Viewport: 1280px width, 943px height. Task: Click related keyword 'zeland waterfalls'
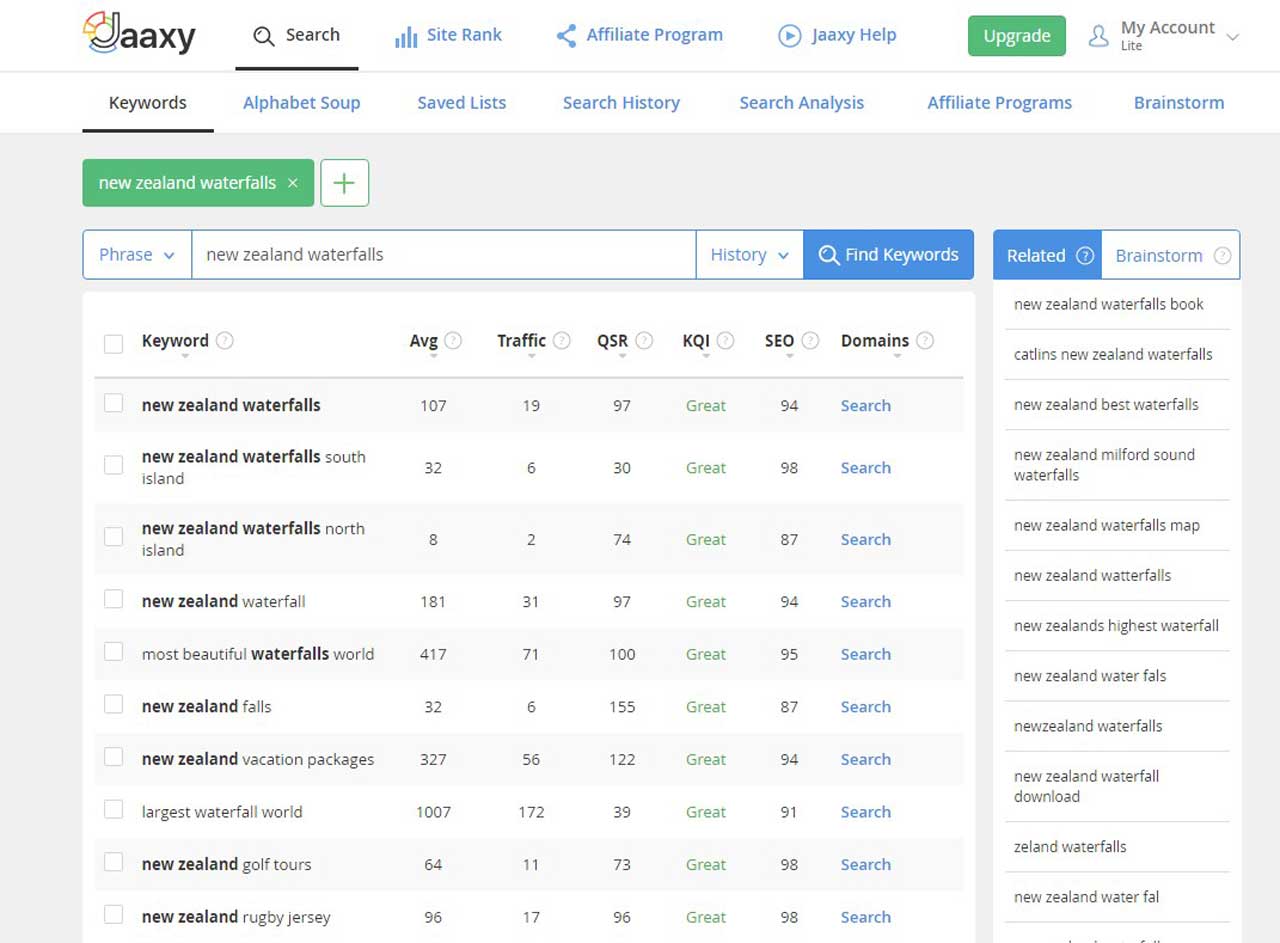click(x=1070, y=846)
